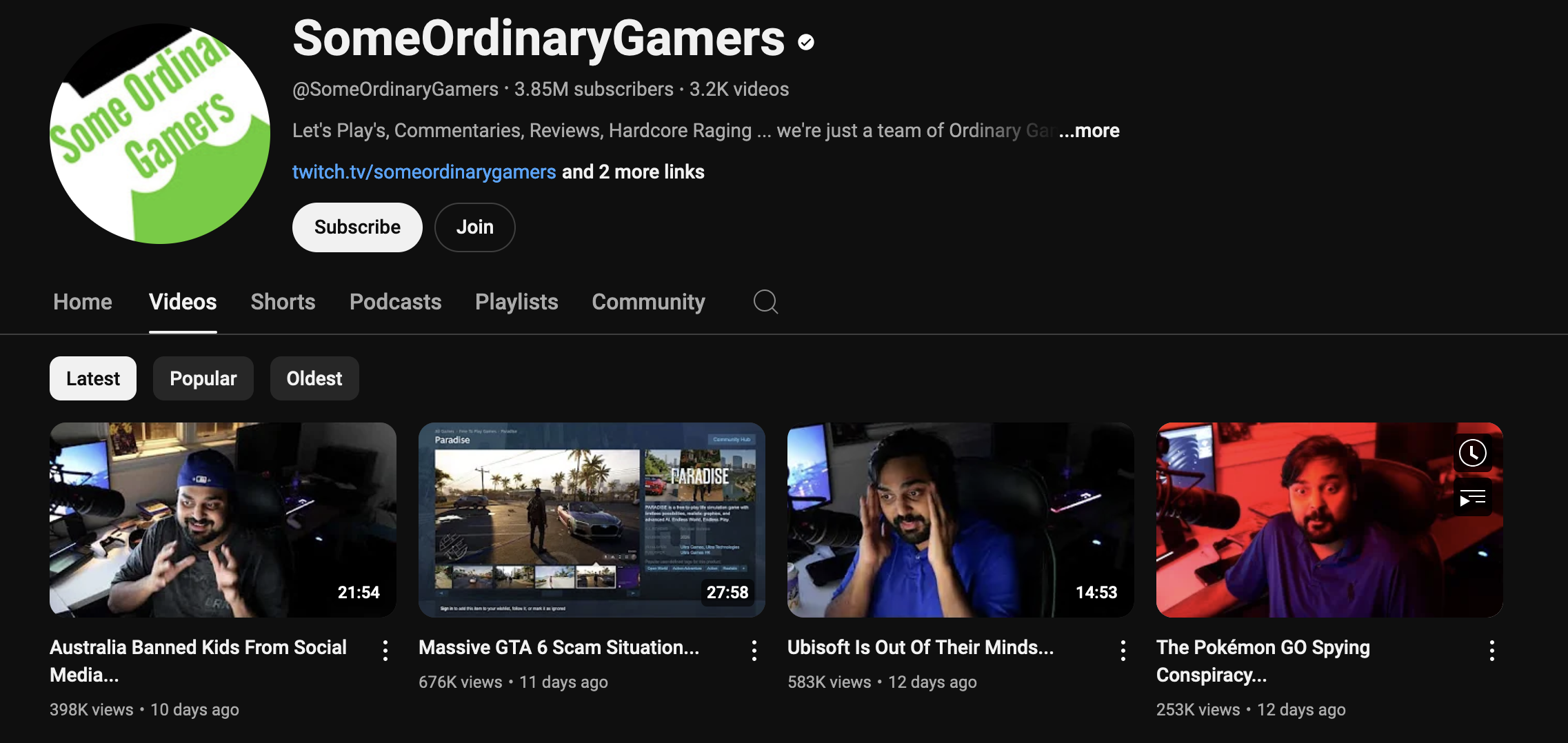Open the twitch.tv/someordinarygamers link
The image size is (1568, 743).
point(424,172)
